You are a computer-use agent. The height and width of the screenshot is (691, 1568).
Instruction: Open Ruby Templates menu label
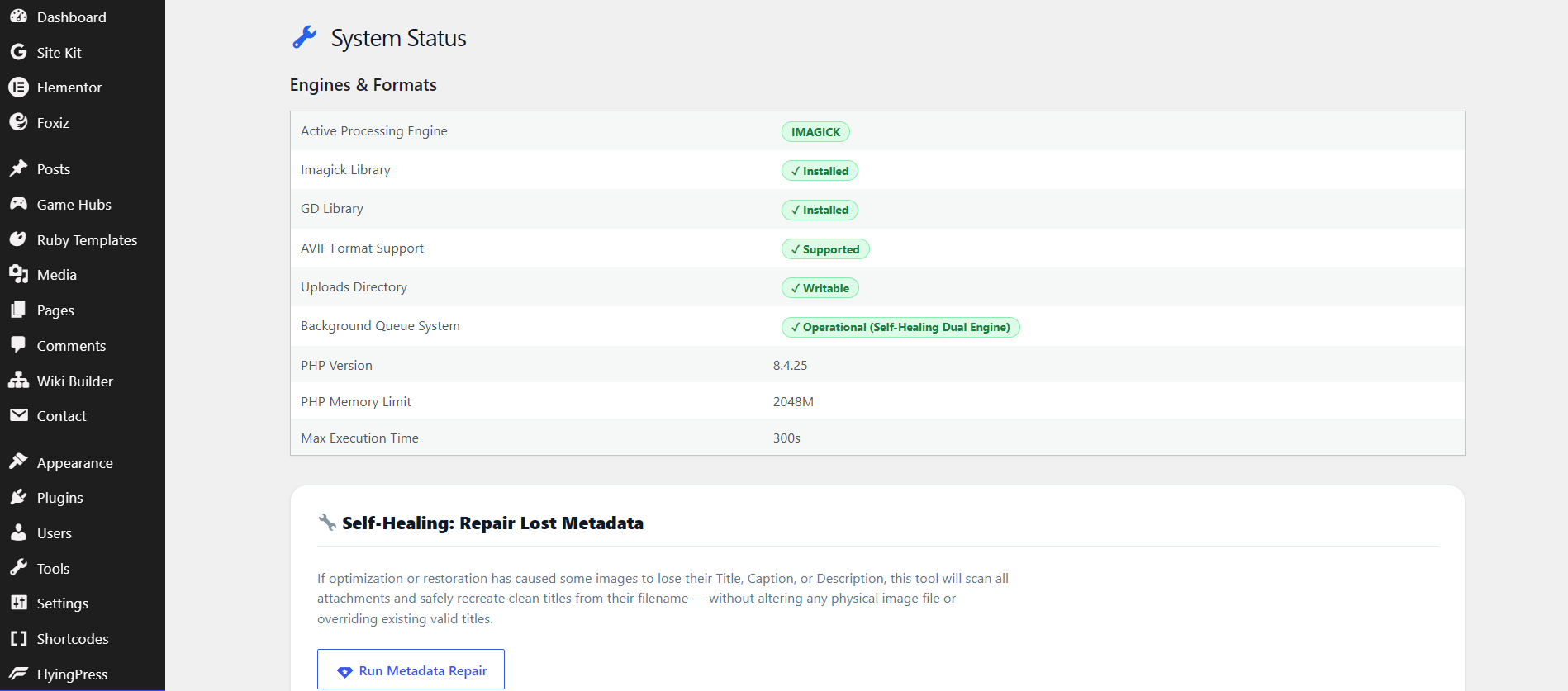pyautogui.click(x=87, y=240)
